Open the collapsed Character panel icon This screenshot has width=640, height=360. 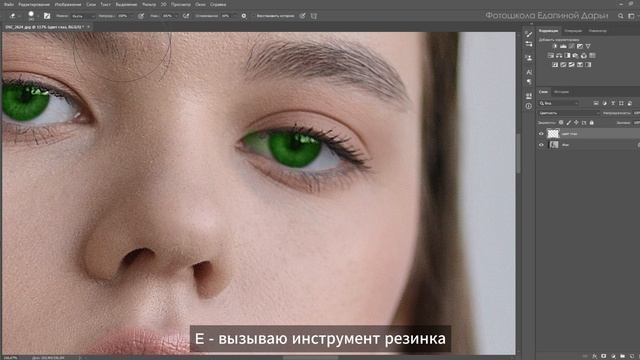click(x=529, y=72)
